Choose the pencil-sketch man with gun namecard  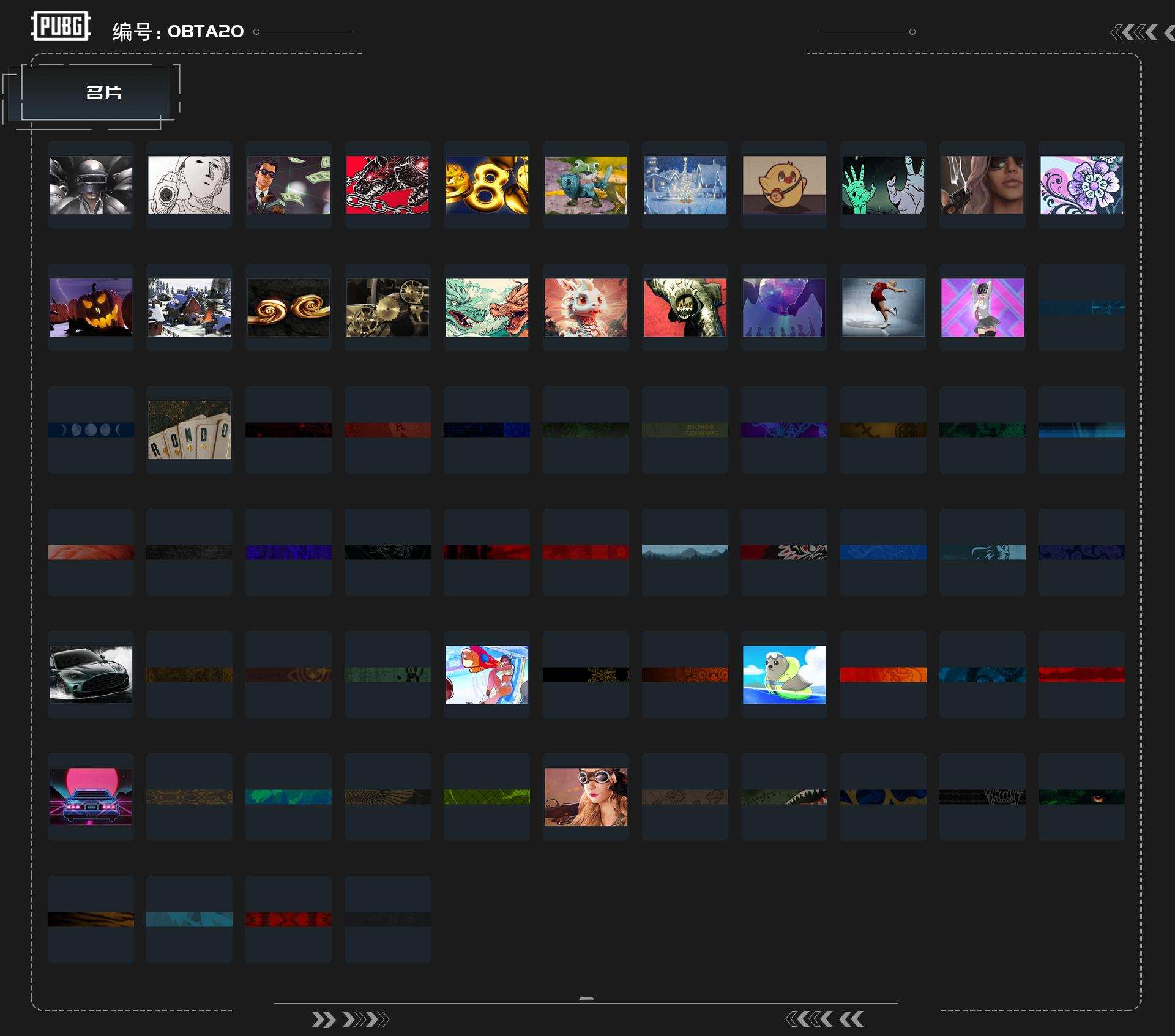189,185
